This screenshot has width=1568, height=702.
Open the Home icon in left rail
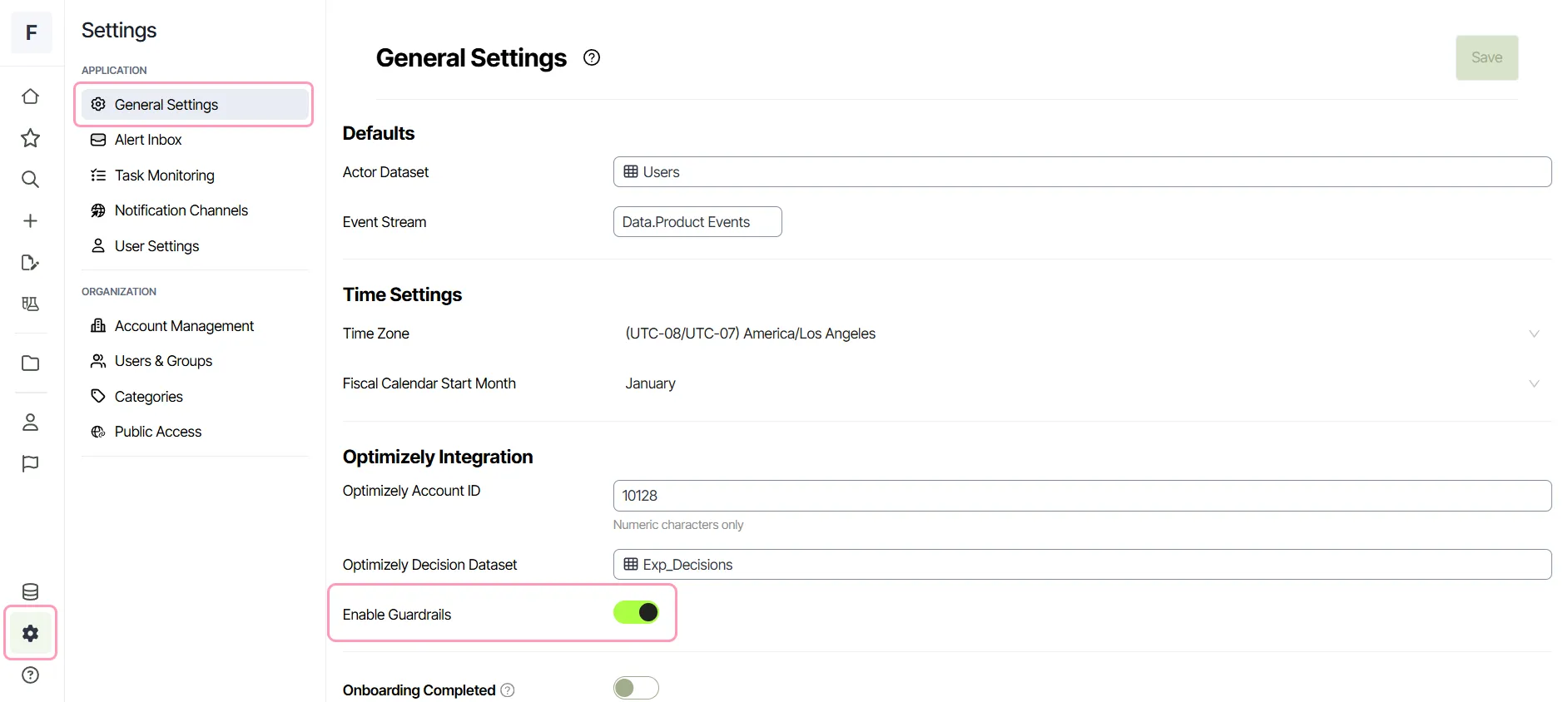coord(31,96)
